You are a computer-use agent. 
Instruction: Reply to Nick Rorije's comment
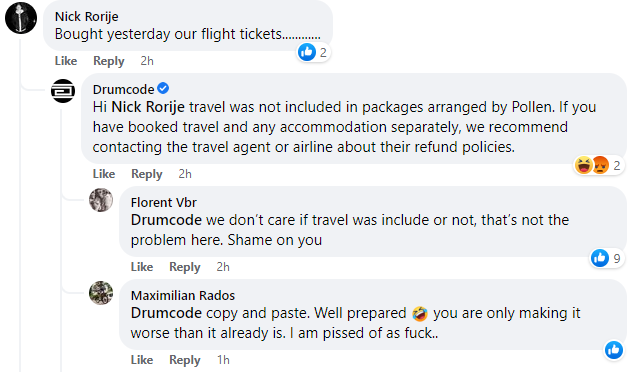[x=109, y=61]
